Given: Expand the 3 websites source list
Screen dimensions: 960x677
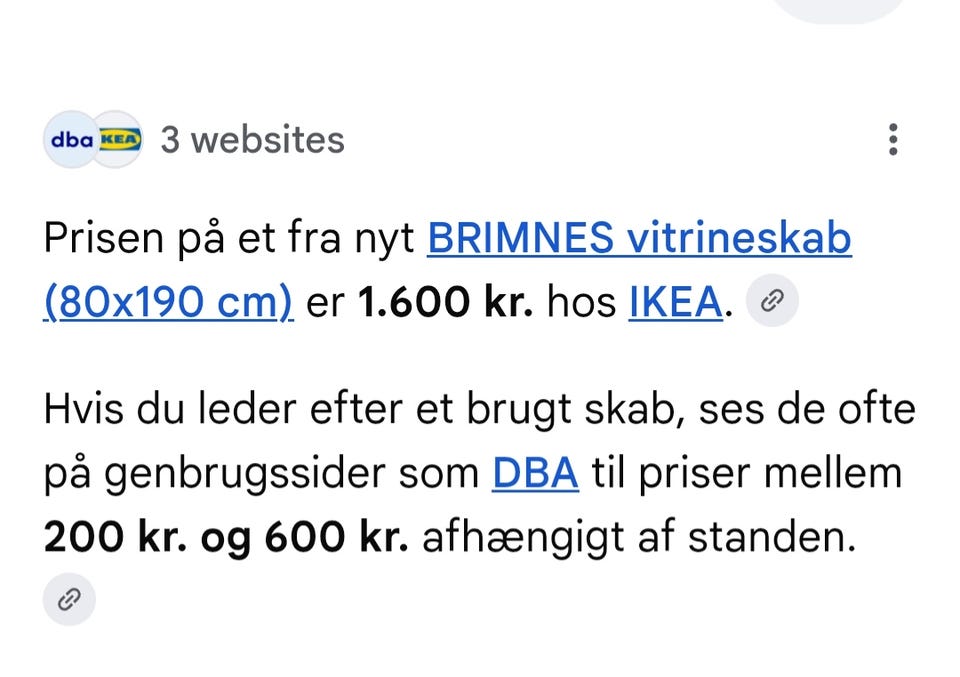Looking at the screenshot, I should (252, 140).
